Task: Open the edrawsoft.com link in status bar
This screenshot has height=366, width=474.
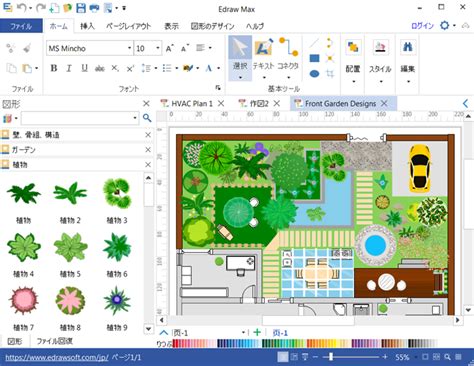Action: 57,358
